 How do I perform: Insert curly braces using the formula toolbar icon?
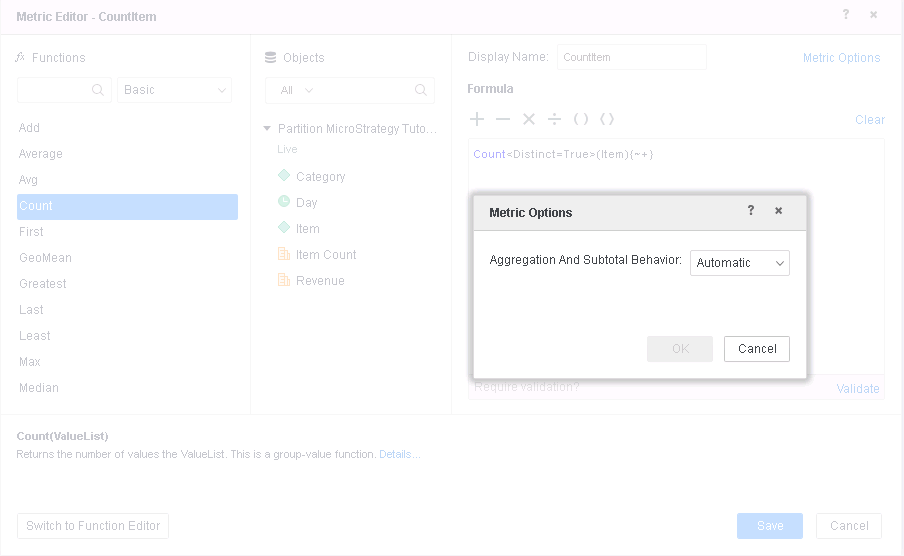(x=607, y=119)
